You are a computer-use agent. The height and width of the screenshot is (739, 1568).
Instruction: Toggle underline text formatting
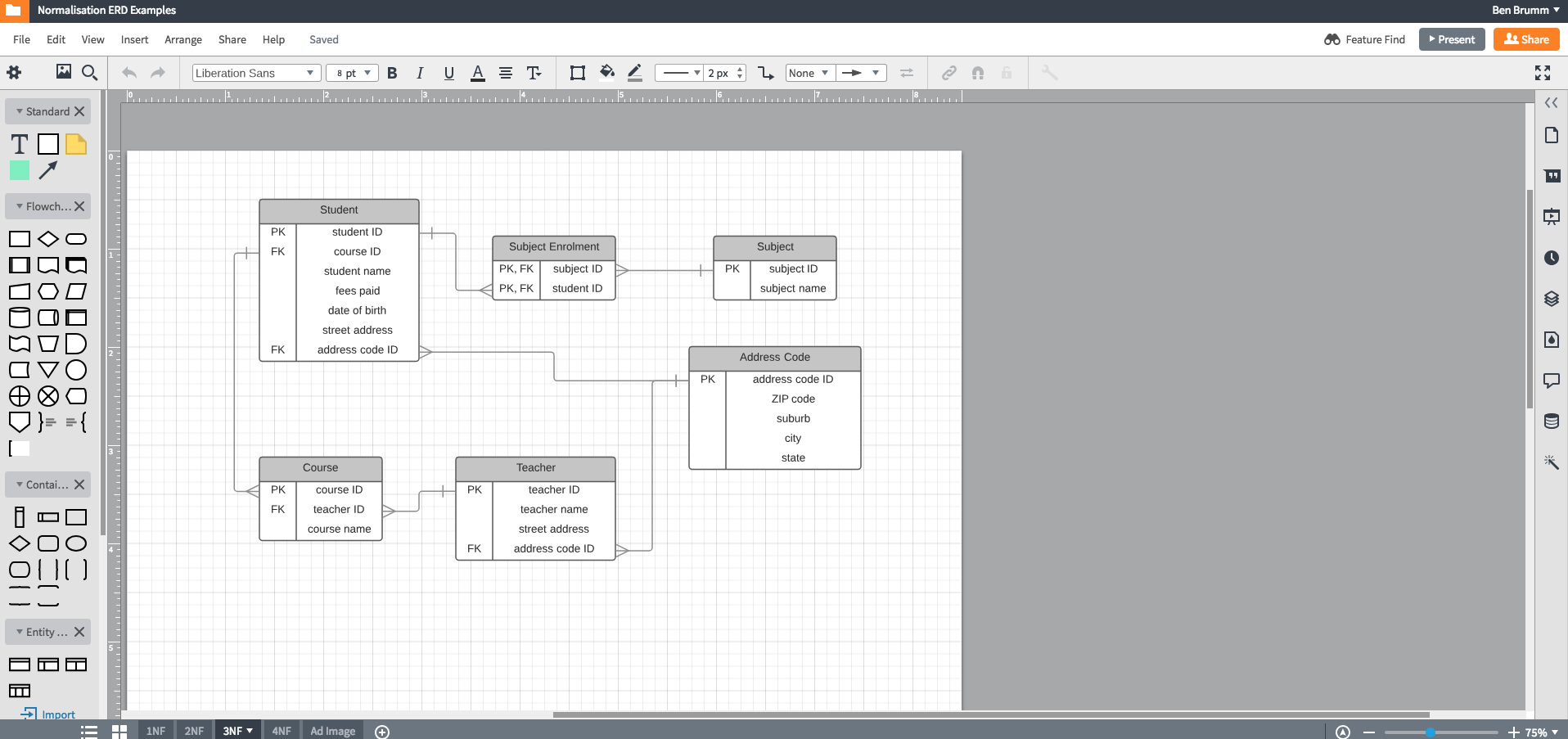point(448,73)
